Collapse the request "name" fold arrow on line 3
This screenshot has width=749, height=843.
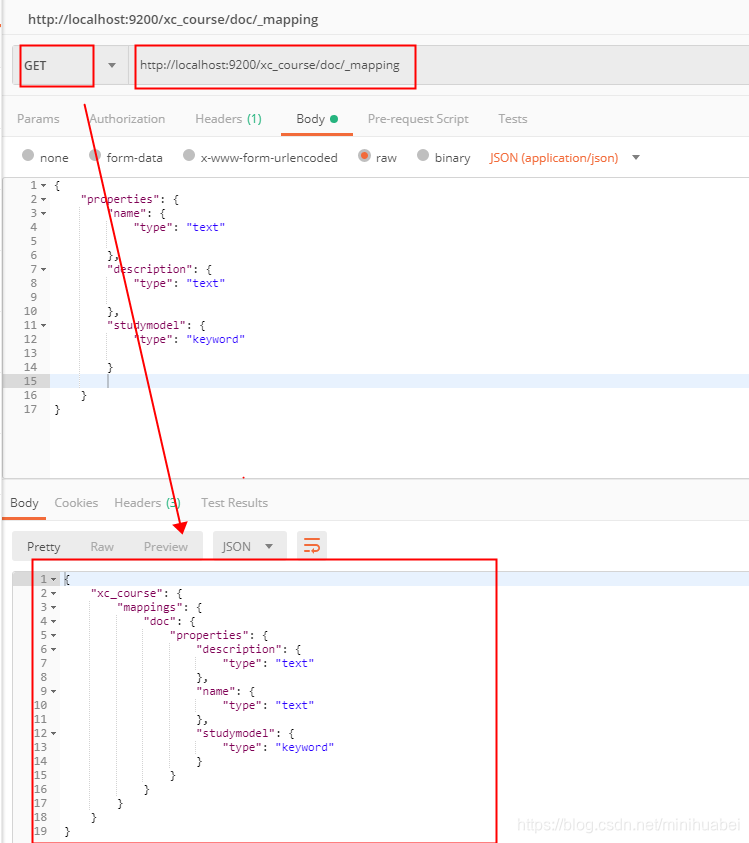point(44,213)
